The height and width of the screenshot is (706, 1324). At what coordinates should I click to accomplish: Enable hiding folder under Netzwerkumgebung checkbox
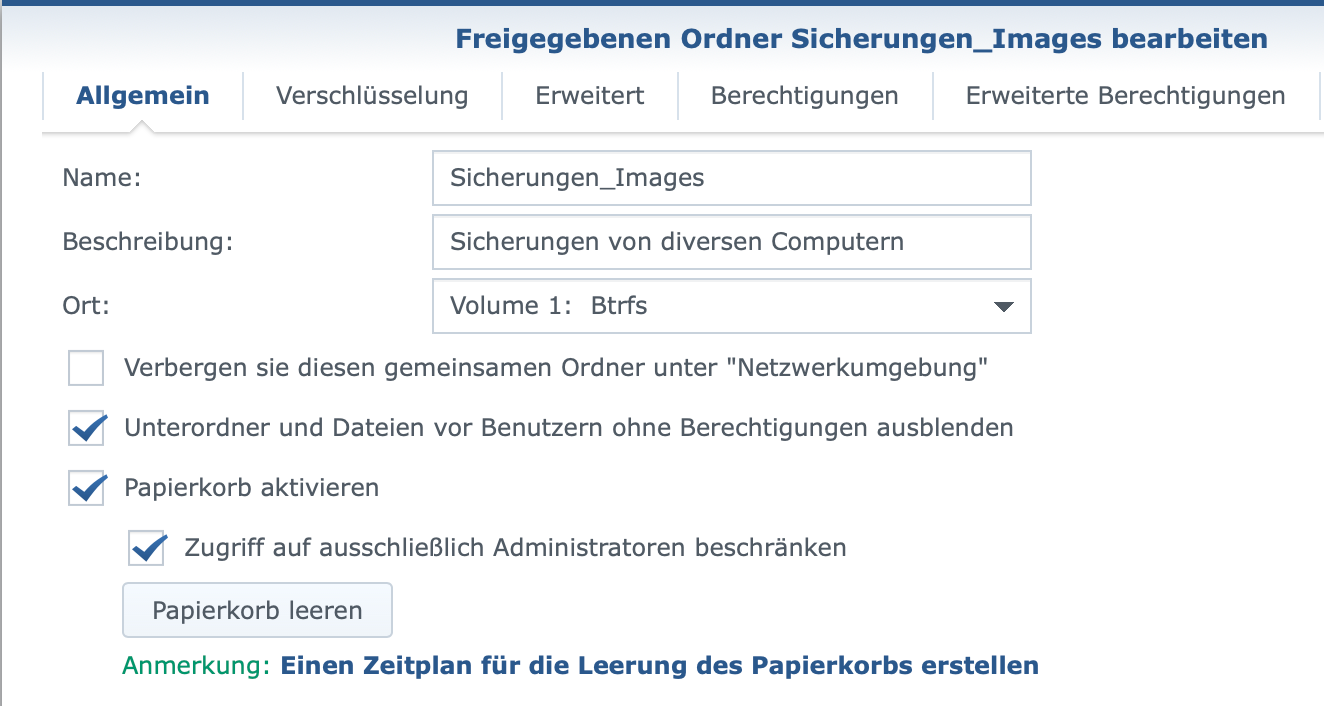click(86, 368)
